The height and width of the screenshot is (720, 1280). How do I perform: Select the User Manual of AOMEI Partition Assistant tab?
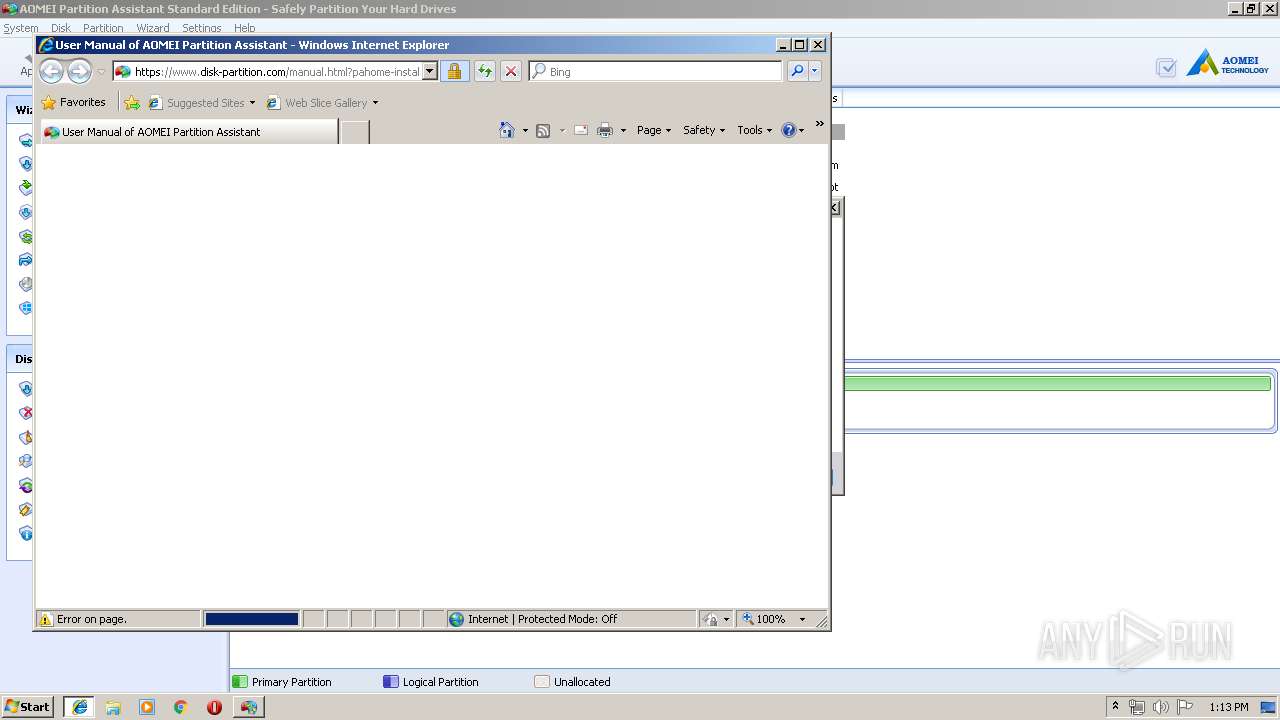pos(189,132)
